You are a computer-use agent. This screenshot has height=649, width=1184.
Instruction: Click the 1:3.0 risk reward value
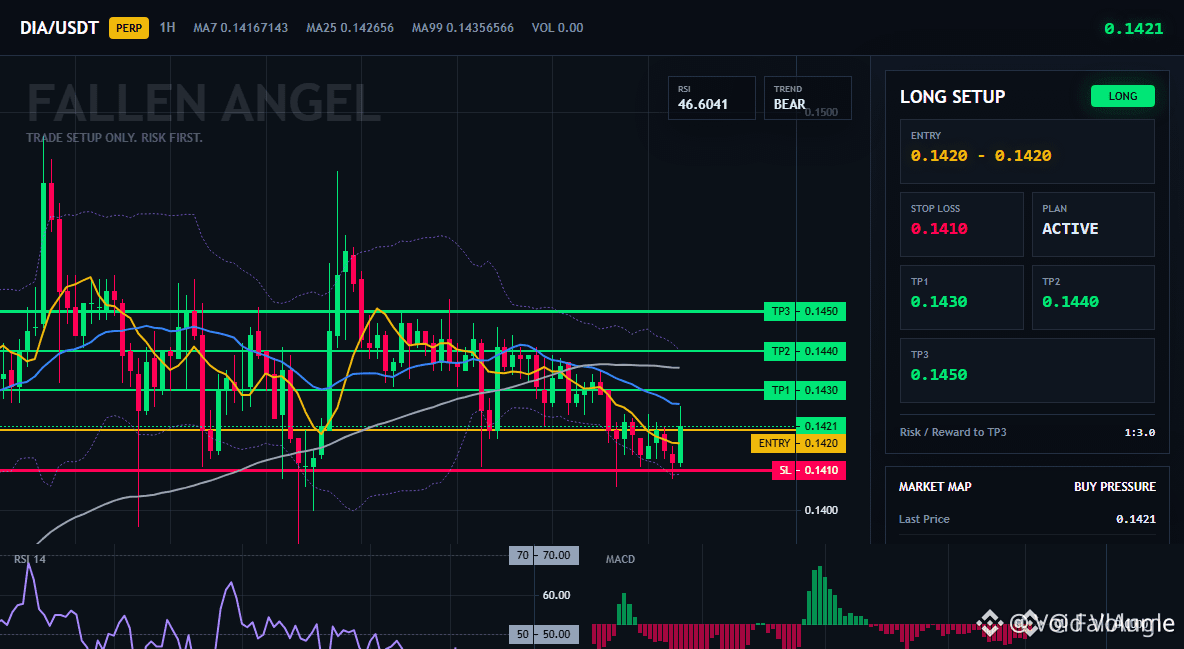[x=1139, y=432]
